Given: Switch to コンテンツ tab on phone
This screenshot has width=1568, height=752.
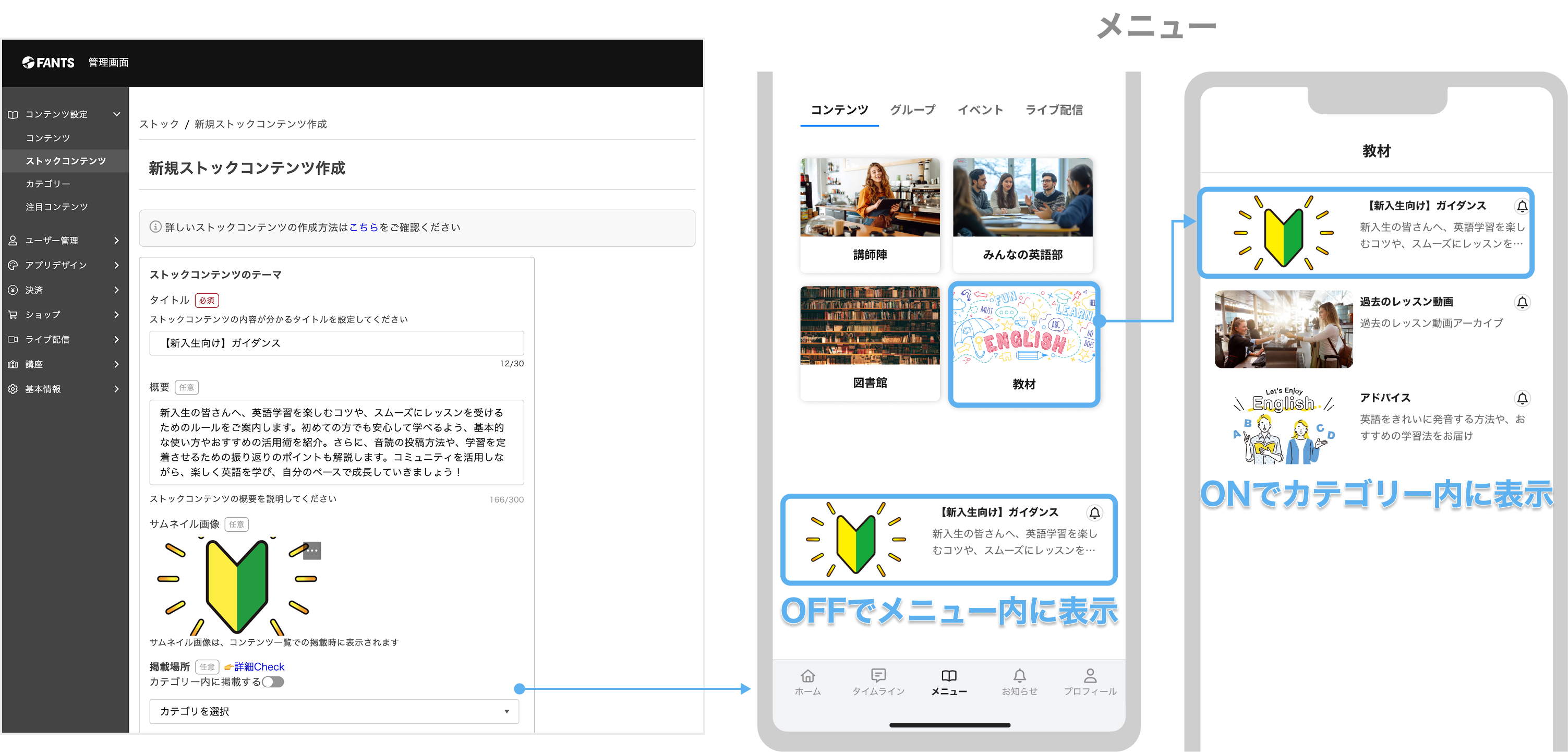Looking at the screenshot, I should tap(839, 110).
